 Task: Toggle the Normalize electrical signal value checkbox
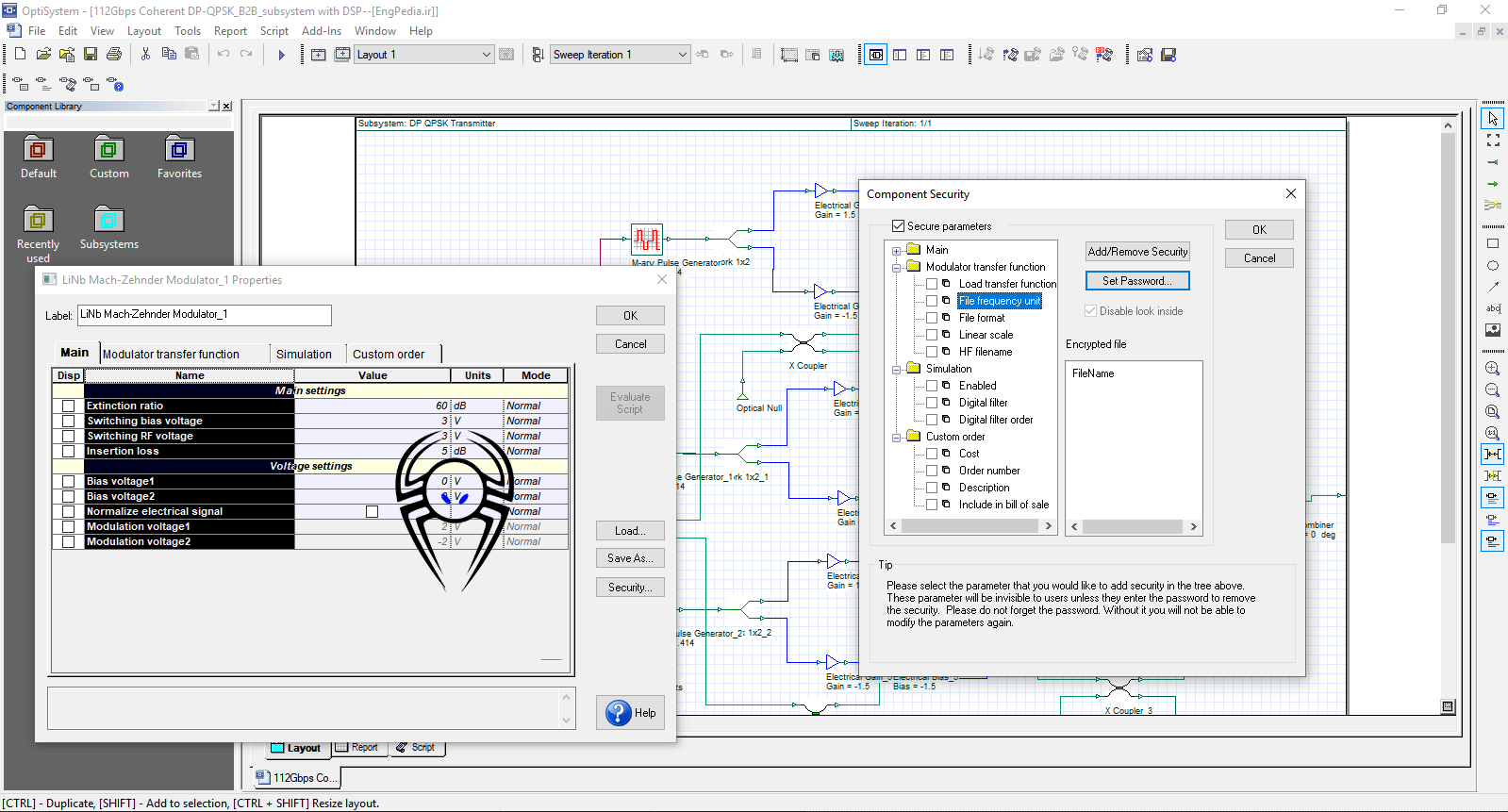(x=372, y=512)
